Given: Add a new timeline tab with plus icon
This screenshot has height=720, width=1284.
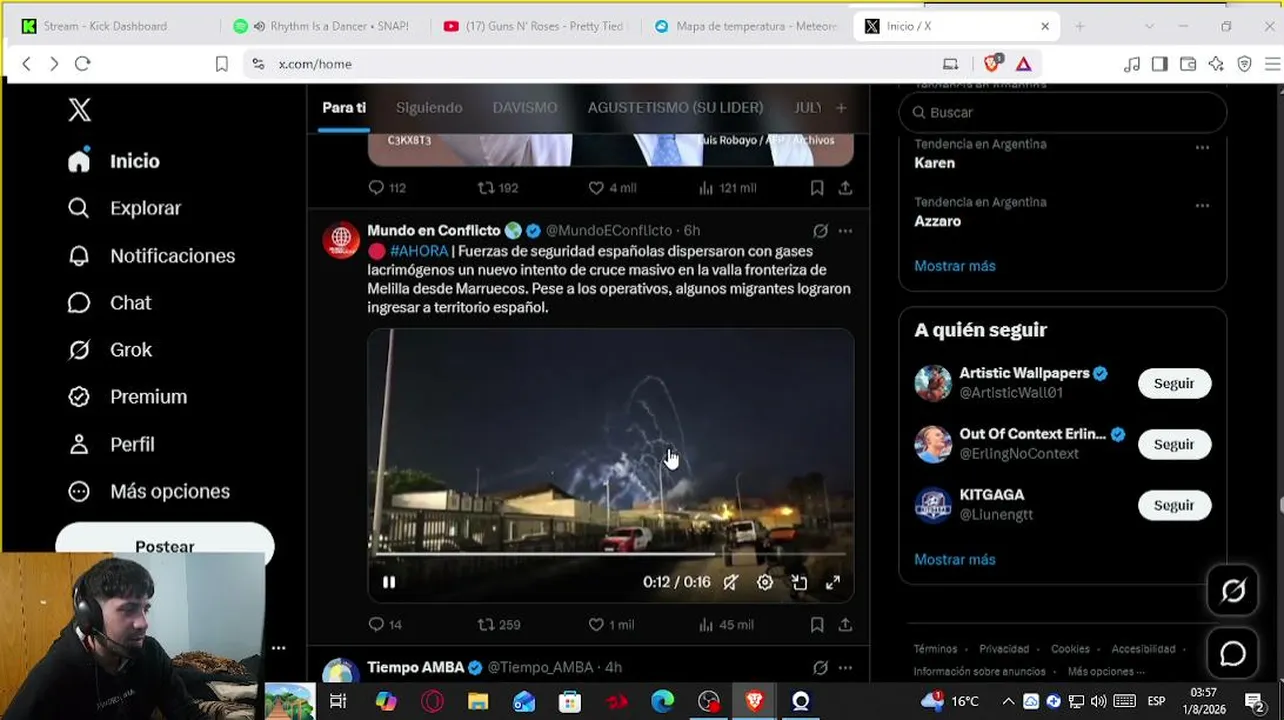Looking at the screenshot, I should pyautogui.click(x=841, y=107).
